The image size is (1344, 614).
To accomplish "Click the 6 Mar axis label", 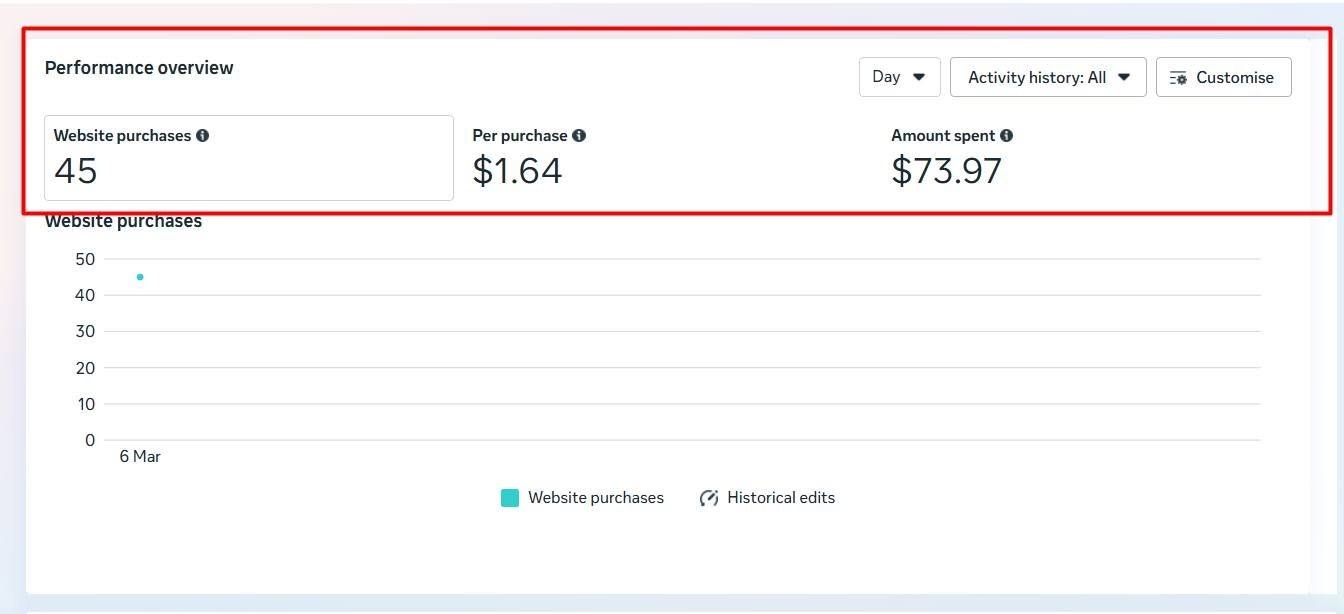I will click(x=140, y=457).
